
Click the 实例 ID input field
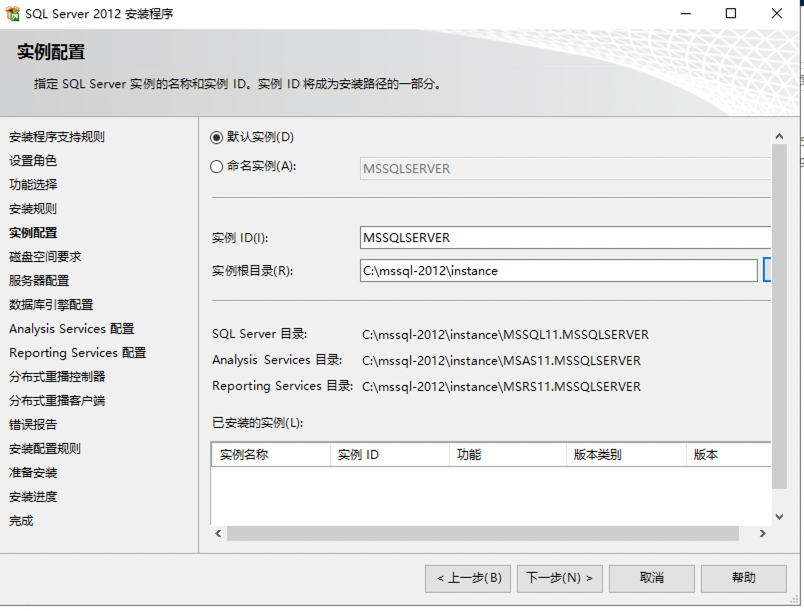(565, 238)
